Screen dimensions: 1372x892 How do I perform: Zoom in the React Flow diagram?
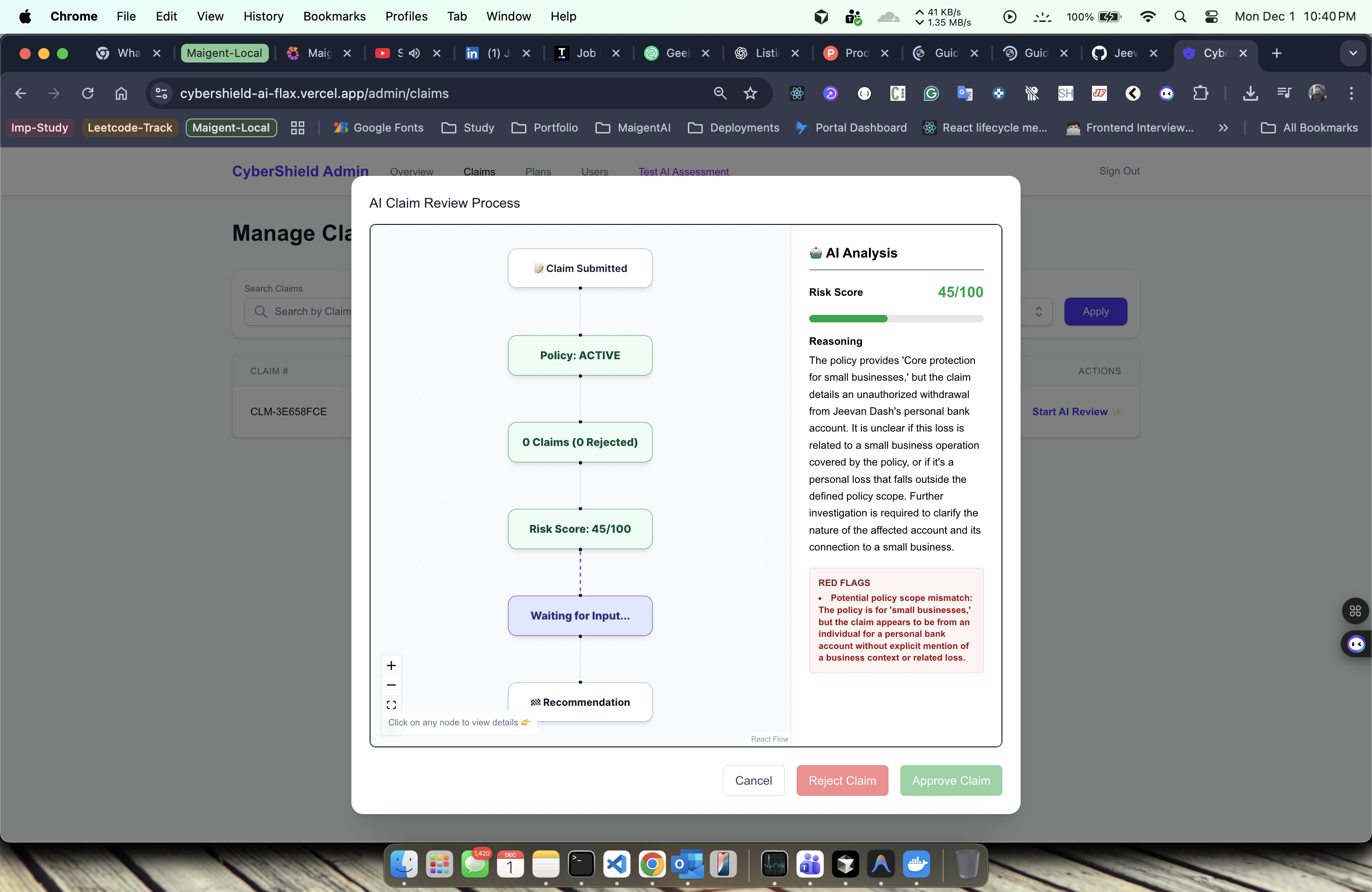[x=391, y=666]
